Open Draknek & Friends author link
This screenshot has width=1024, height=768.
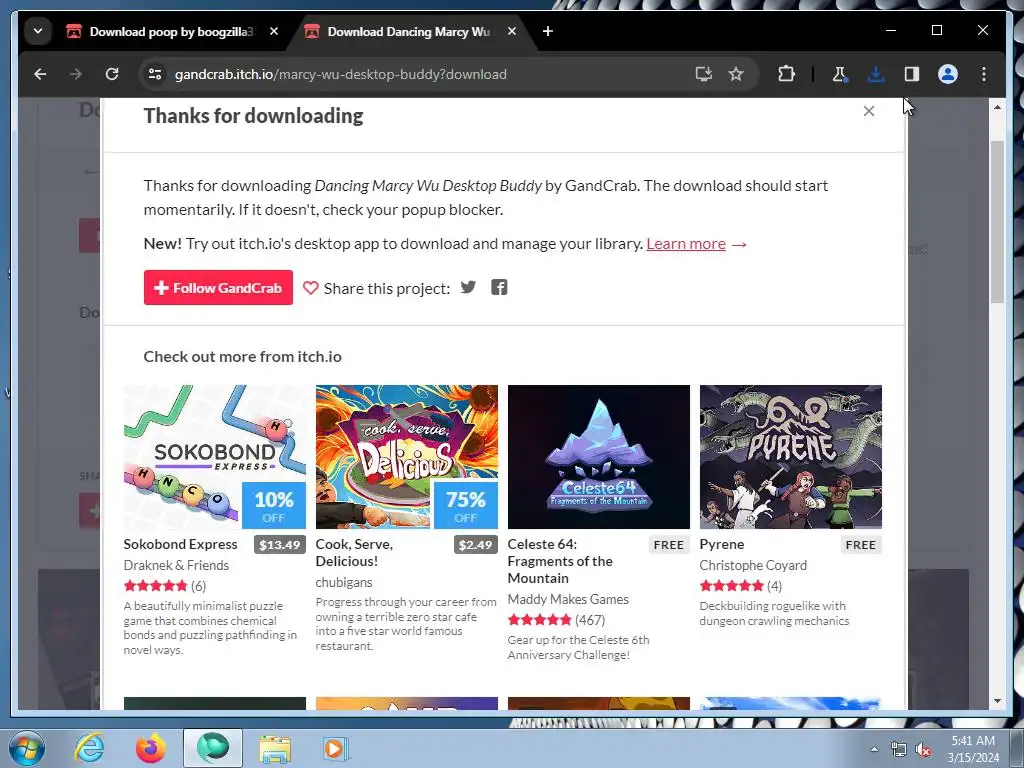point(176,565)
